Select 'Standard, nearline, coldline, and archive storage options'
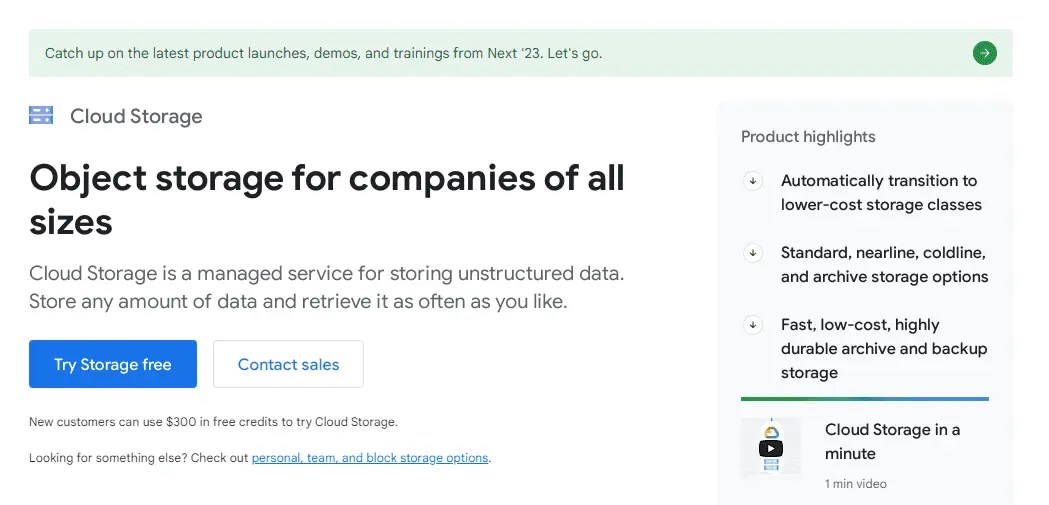Screen dimensions: 1049x505 884,265
